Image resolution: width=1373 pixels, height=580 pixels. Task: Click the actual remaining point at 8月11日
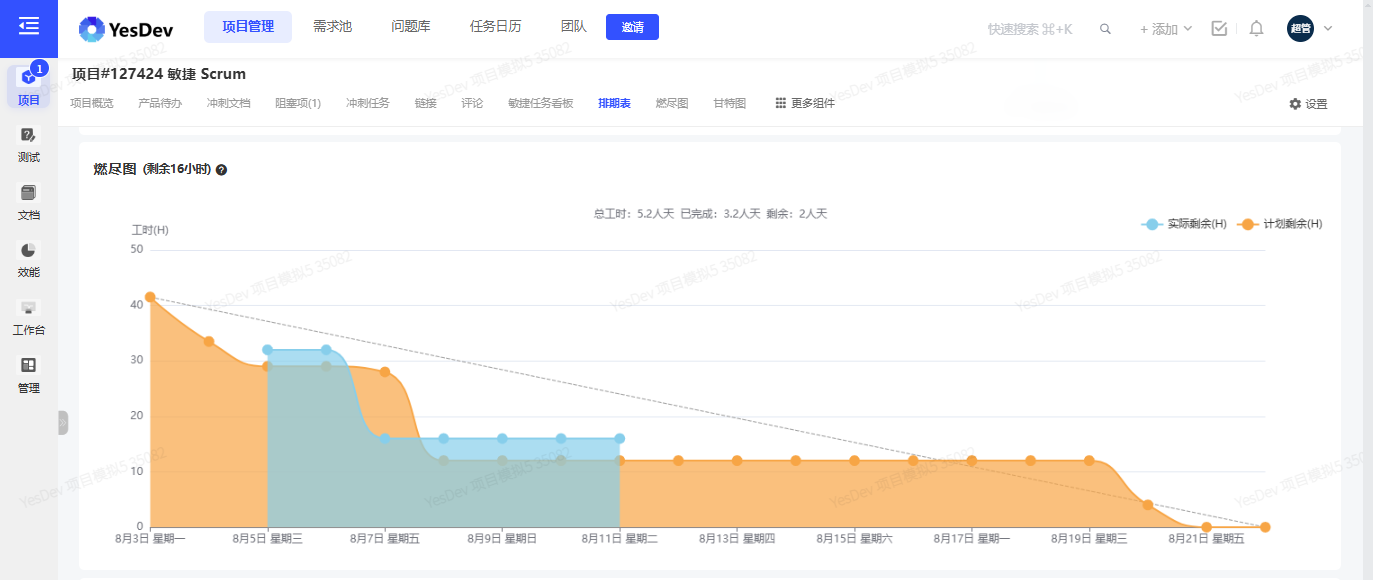coord(620,438)
